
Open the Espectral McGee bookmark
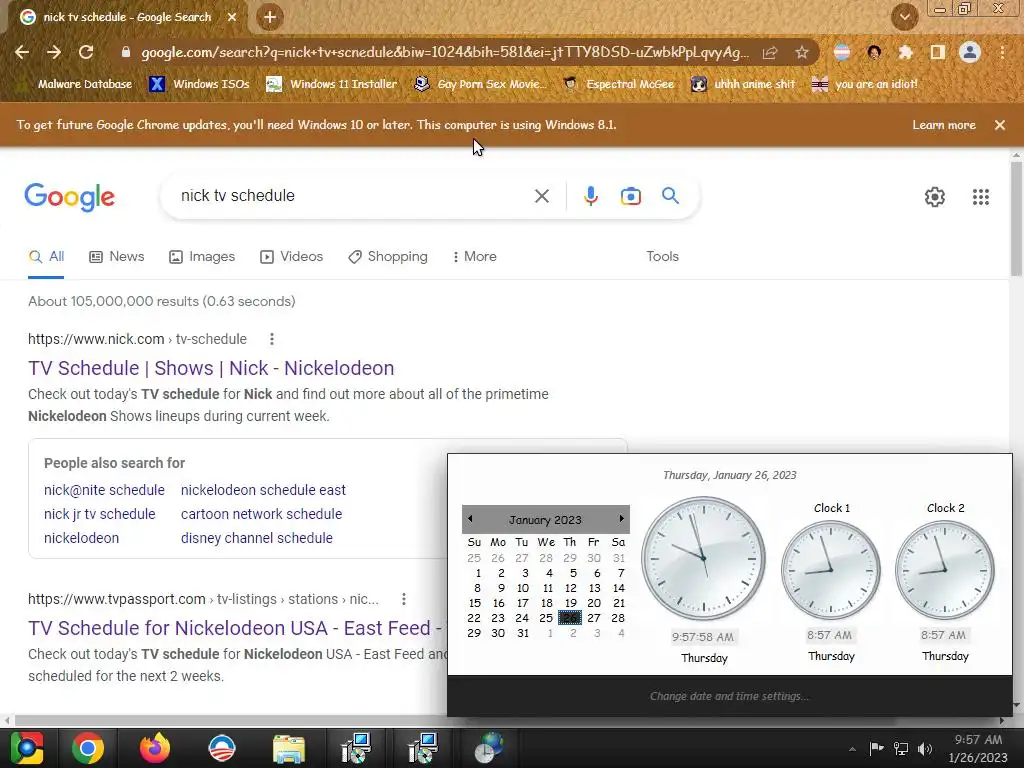tap(618, 84)
